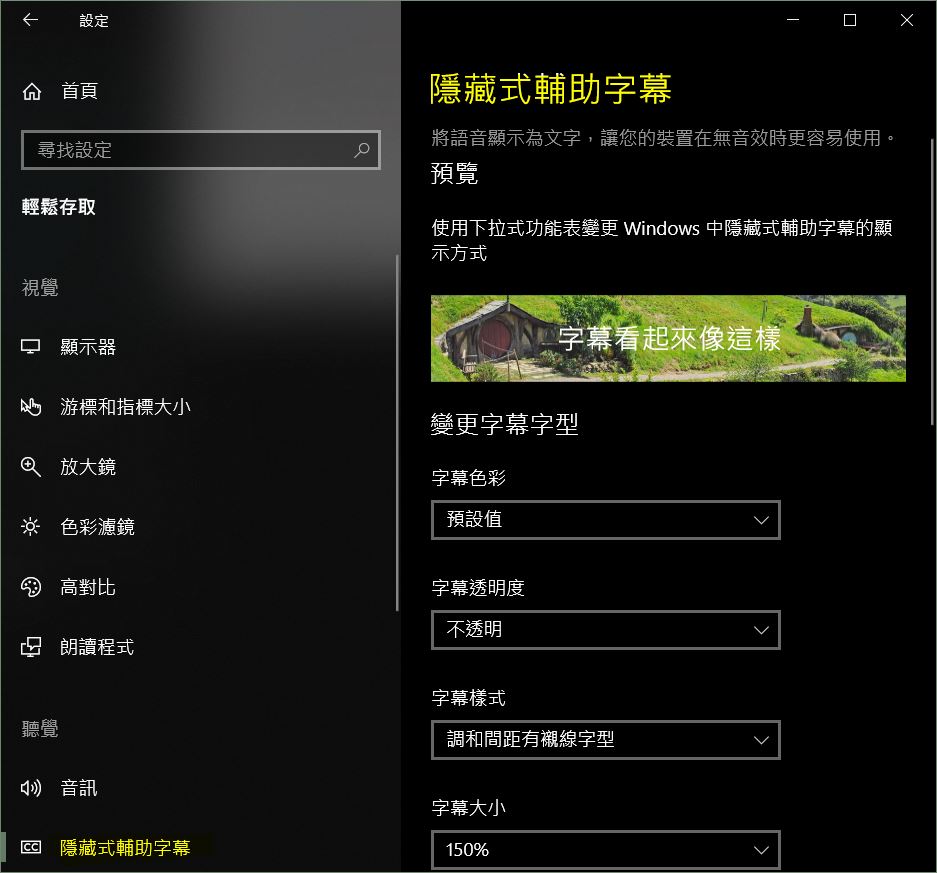Open the 字幕樣式 dropdown showing 調和間距有襯線字型
This screenshot has height=873, width=937.
point(605,740)
